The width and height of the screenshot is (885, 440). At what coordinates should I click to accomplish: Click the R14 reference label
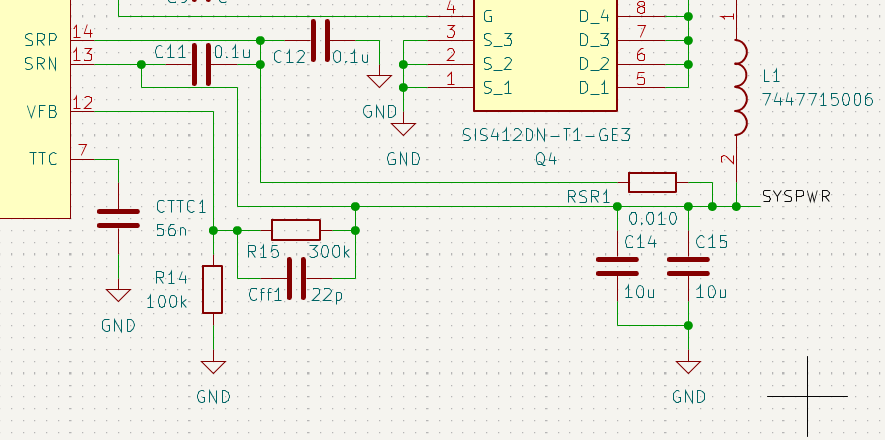pyautogui.click(x=171, y=278)
